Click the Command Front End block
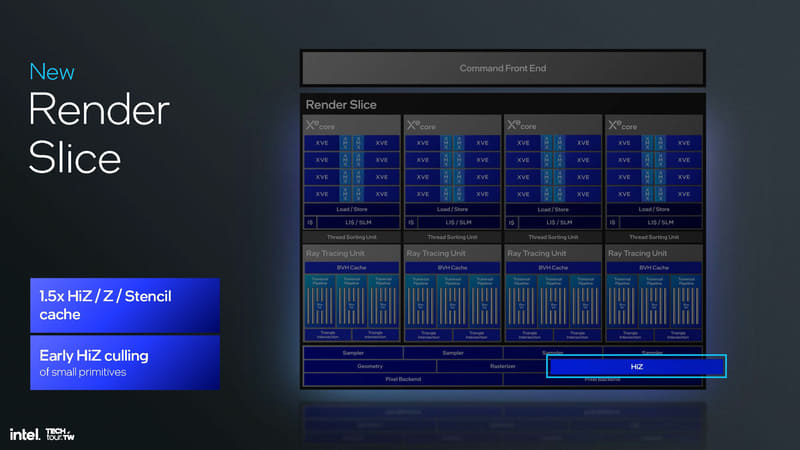 click(x=503, y=68)
